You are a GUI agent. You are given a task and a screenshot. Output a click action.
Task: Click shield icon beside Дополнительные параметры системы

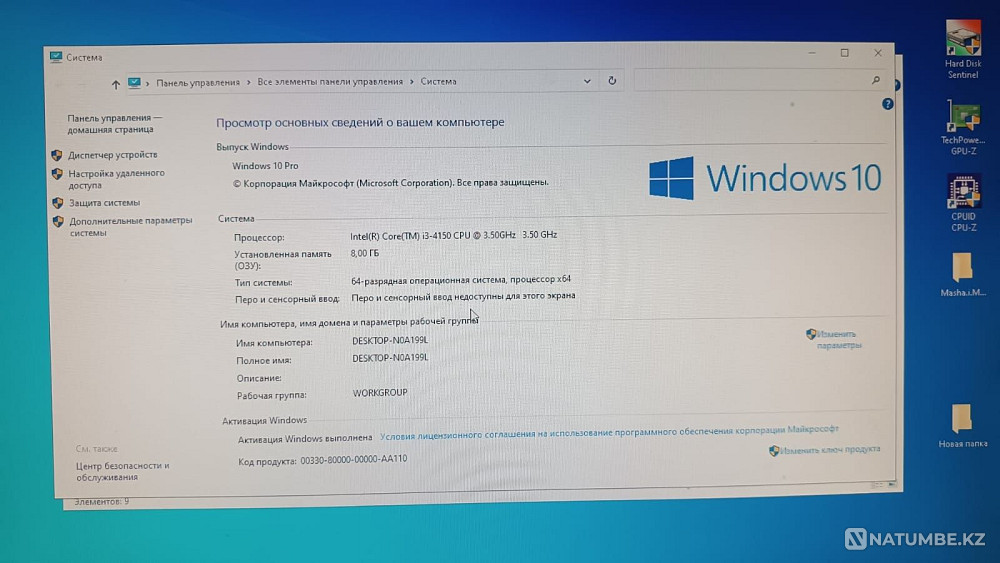coord(58,221)
